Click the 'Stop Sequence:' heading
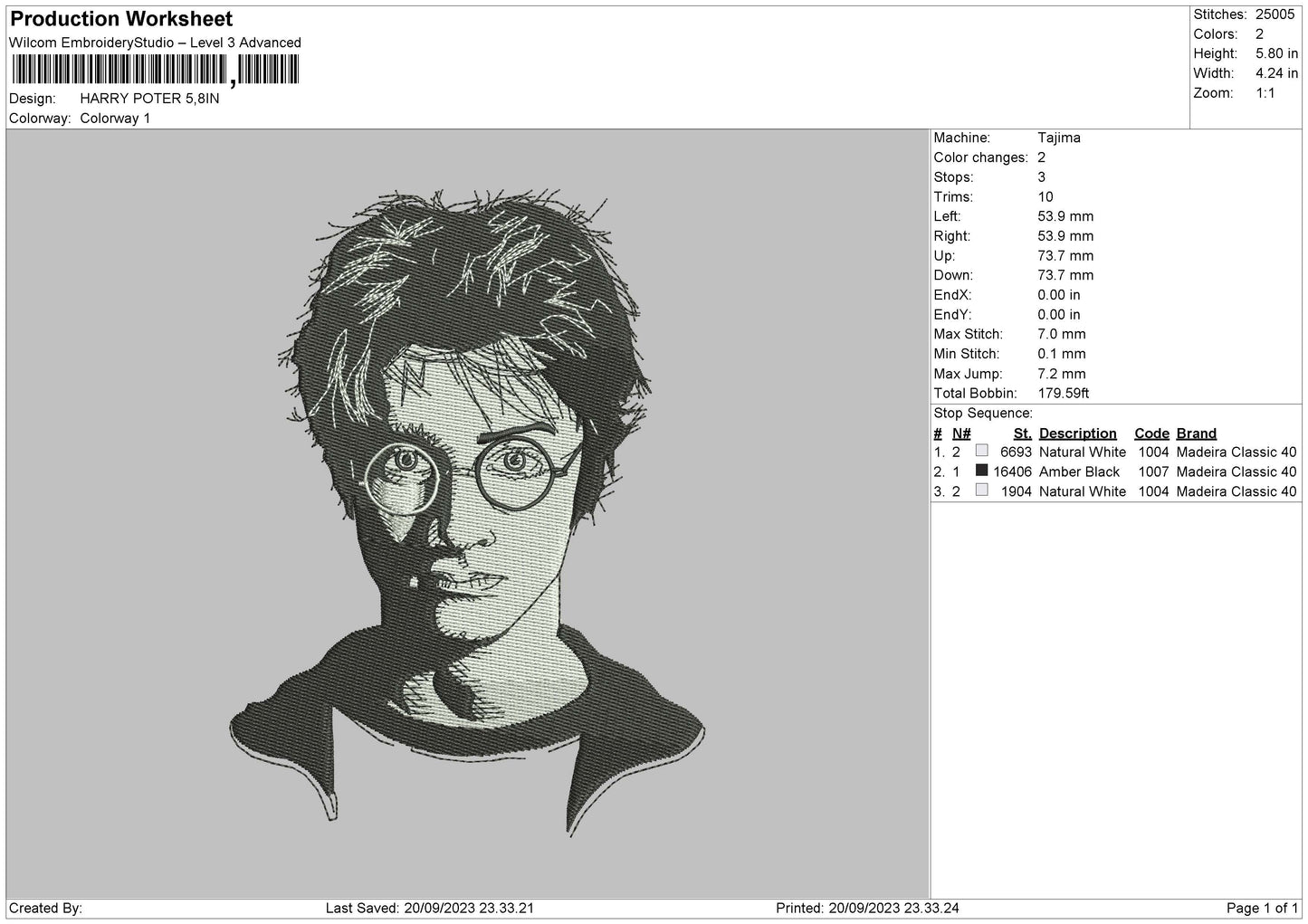This screenshot has width=1308, height=924. (983, 414)
